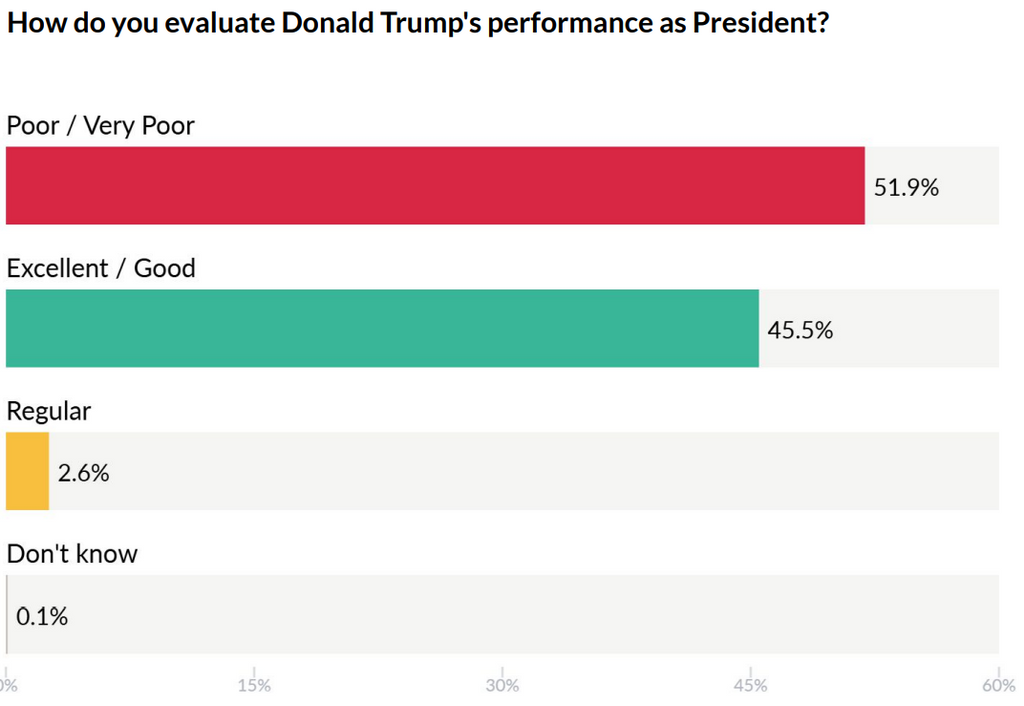Click the 0% axis tick label
The height and width of the screenshot is (706, 1024).
tap(8, 685)
